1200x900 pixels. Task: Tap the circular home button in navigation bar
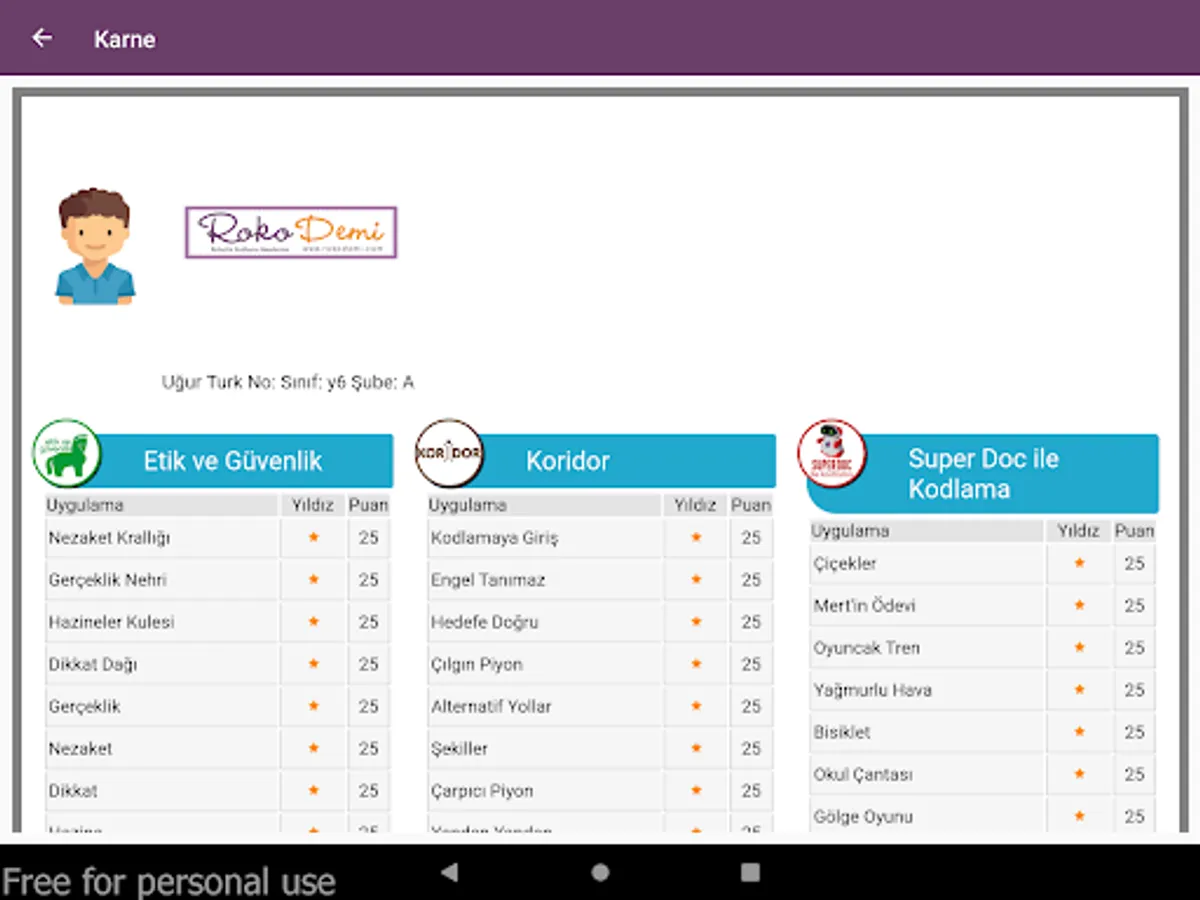(600, 872)
